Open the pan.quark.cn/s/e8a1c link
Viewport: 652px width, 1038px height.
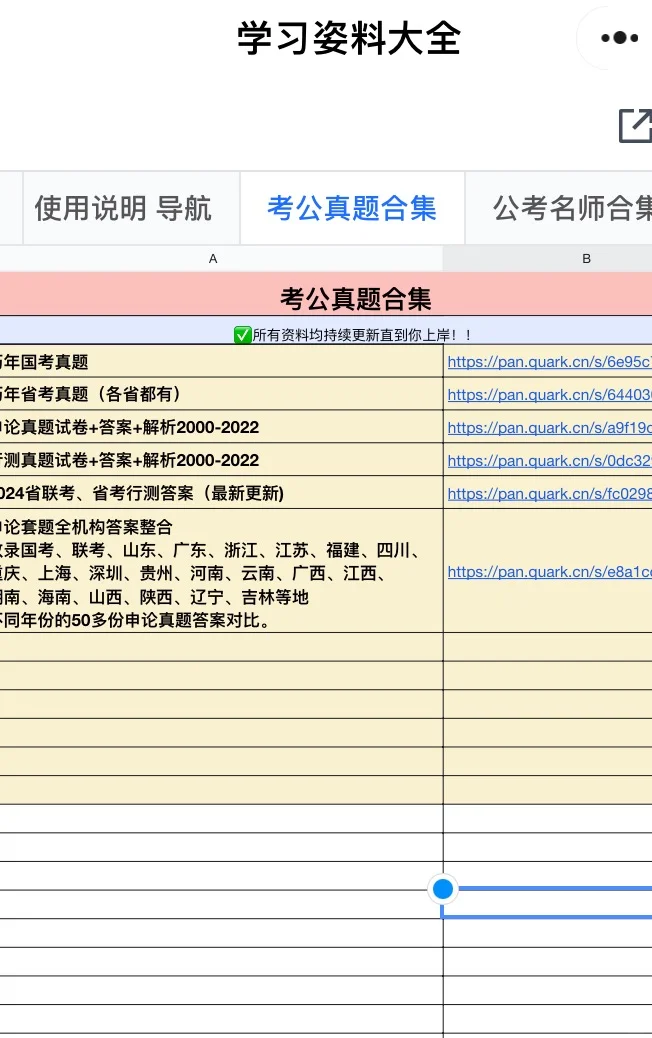(x=549, y=572)
